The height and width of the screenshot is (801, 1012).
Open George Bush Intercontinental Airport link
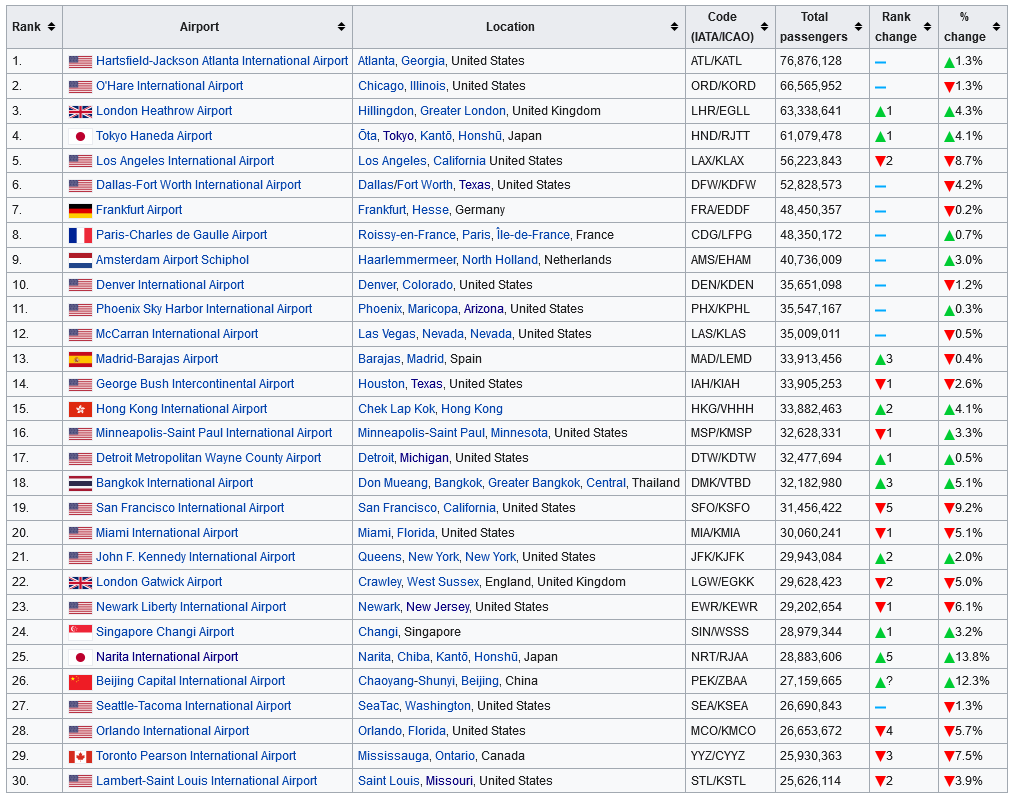pos(195,383)
